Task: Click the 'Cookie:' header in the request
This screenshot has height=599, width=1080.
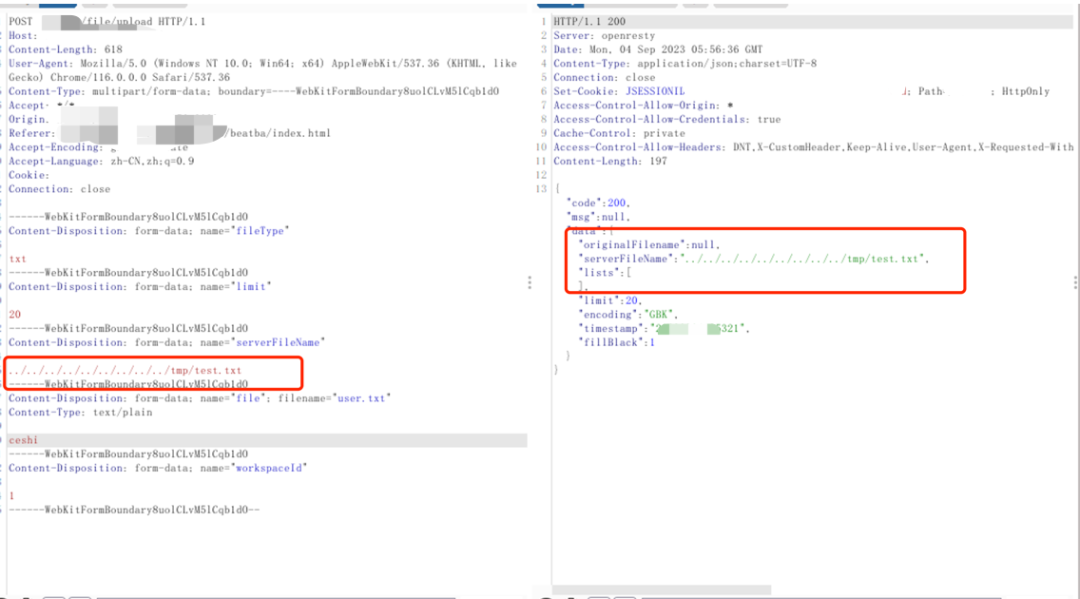Action: [29, 175]
